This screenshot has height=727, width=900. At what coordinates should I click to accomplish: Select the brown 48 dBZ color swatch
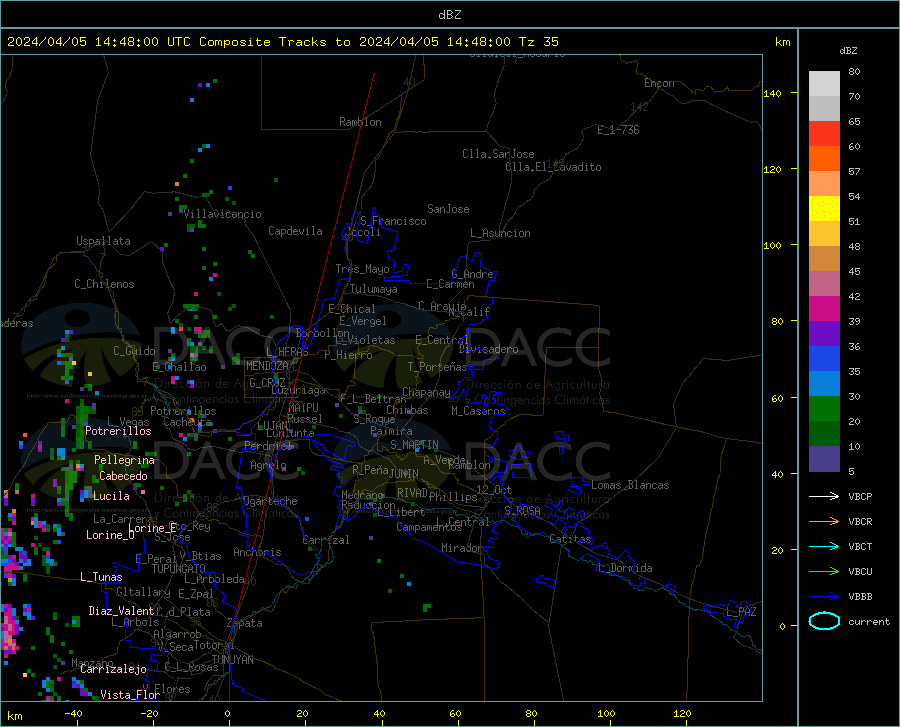coord(824,259)
